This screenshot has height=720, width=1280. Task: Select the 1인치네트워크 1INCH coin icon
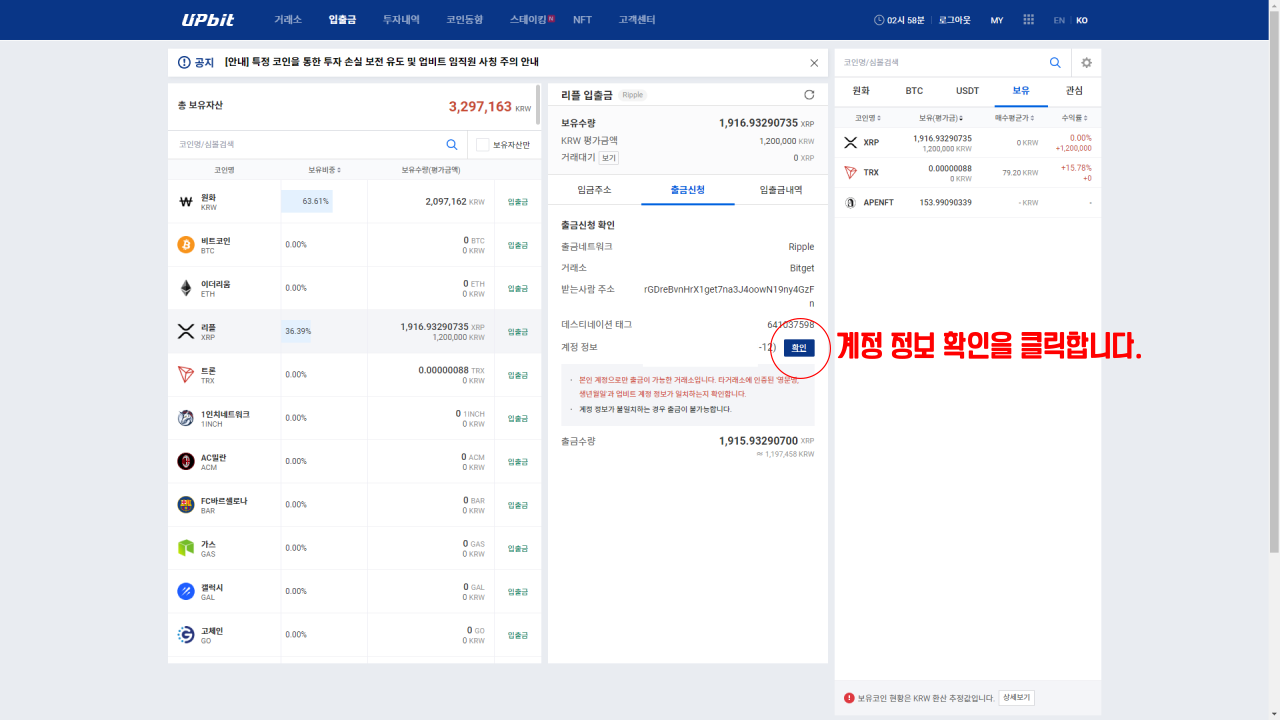(x=185, y=418)
